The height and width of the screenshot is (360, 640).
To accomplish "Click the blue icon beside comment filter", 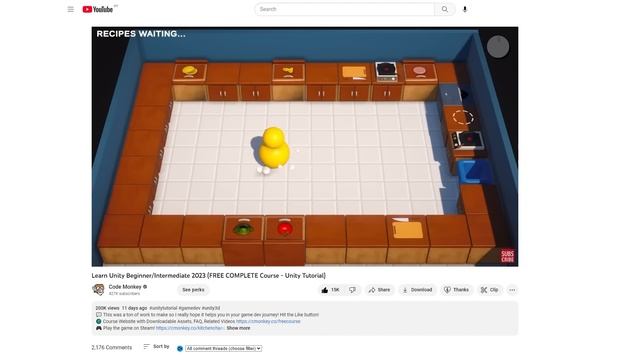I will point(180,348).
